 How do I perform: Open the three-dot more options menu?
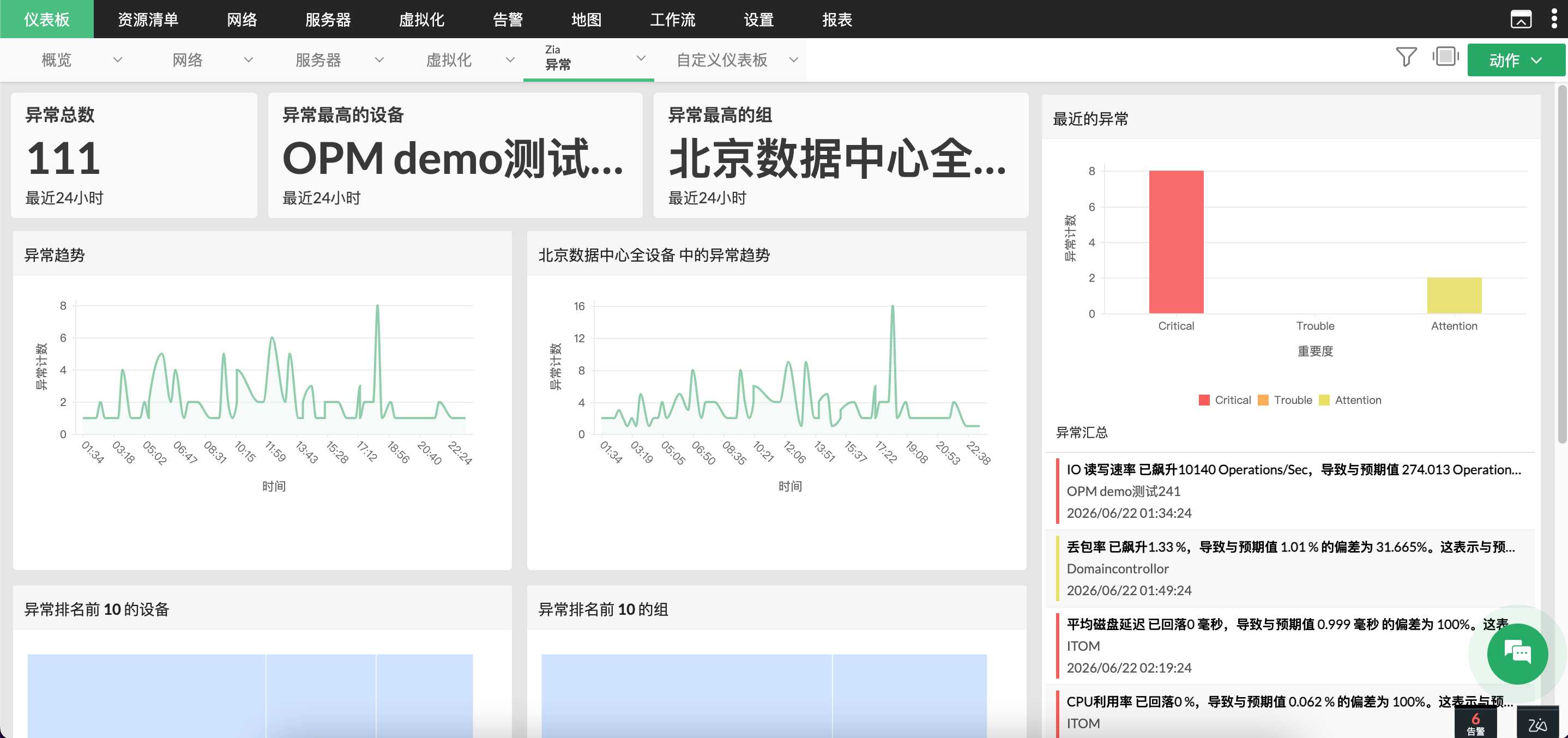coord(1554,19)
